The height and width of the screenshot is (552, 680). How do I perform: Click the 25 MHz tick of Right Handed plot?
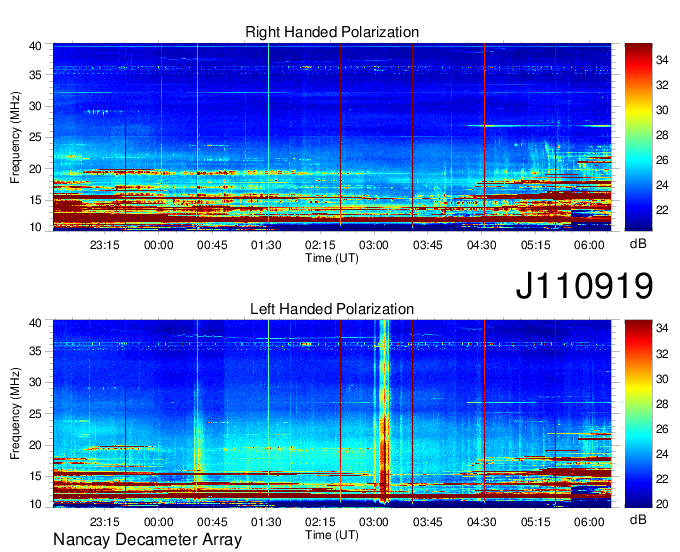coord(35,137)
